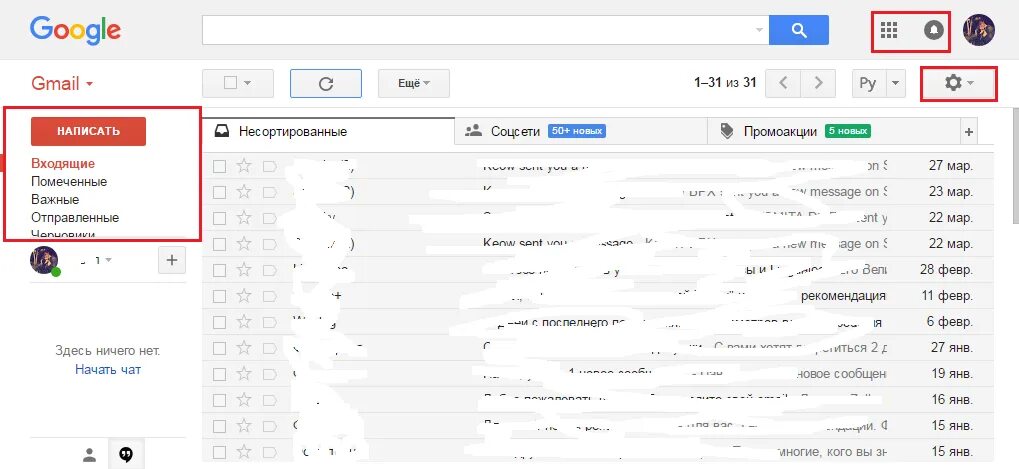Star the message dated 23 мар.

tap(244, 192)
